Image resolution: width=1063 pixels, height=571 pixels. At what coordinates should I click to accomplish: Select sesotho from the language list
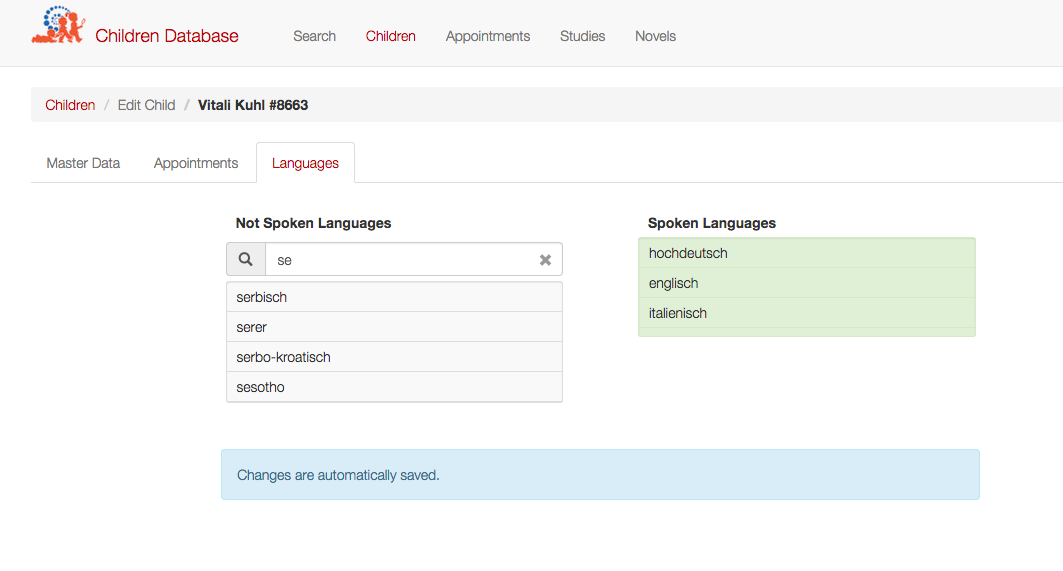coord(395,387)
